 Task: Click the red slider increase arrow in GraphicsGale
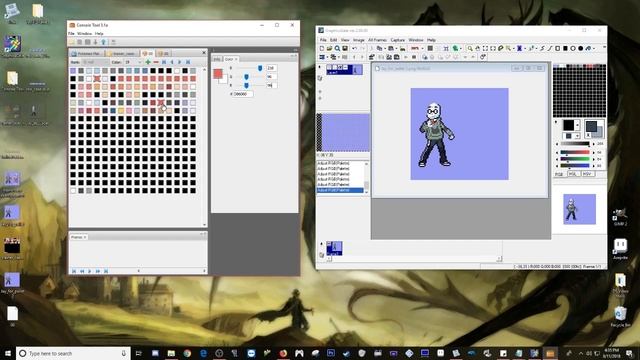(x=593, y=153)
